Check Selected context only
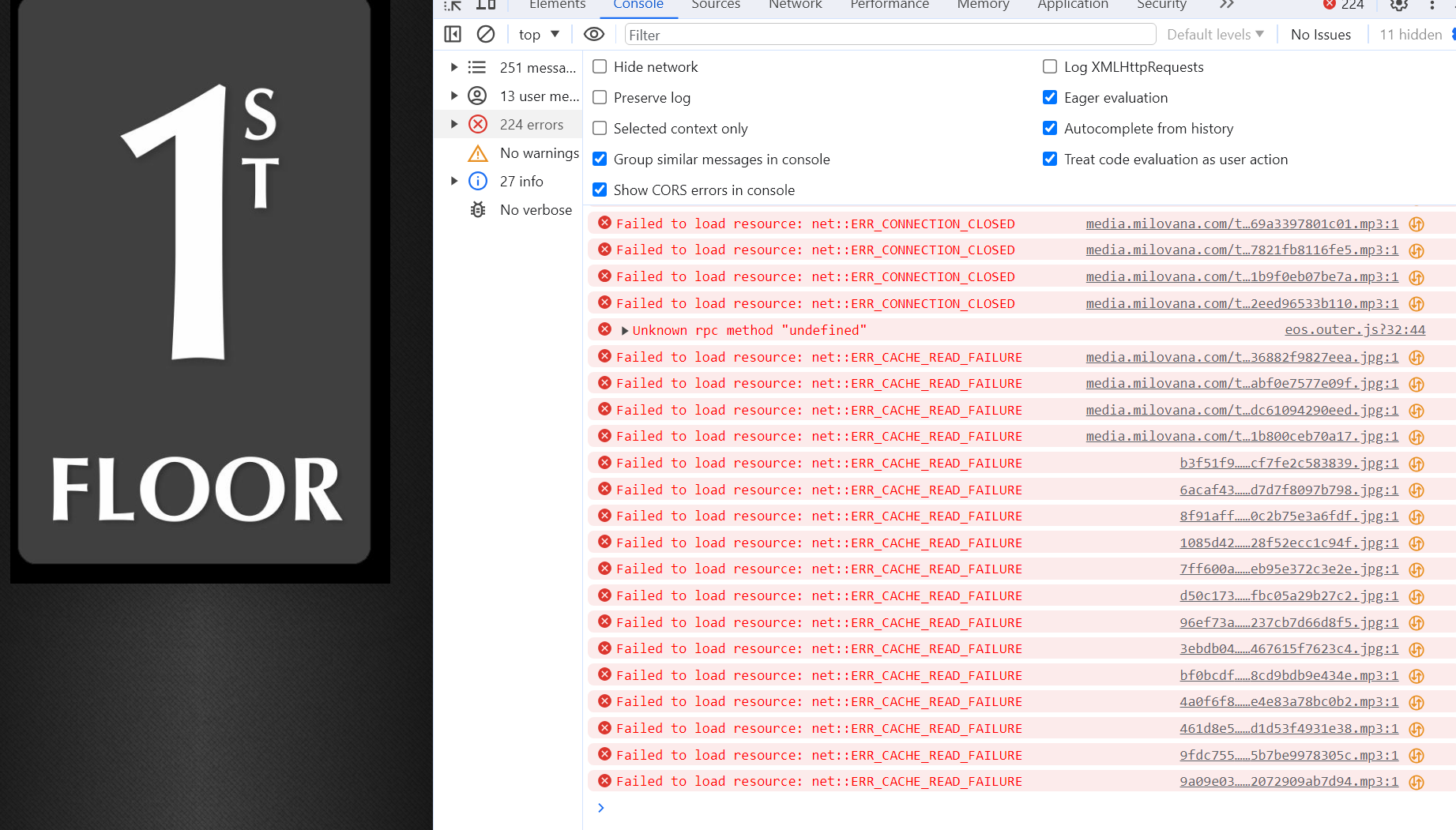 pyautogui.click(x=600, y=128)
